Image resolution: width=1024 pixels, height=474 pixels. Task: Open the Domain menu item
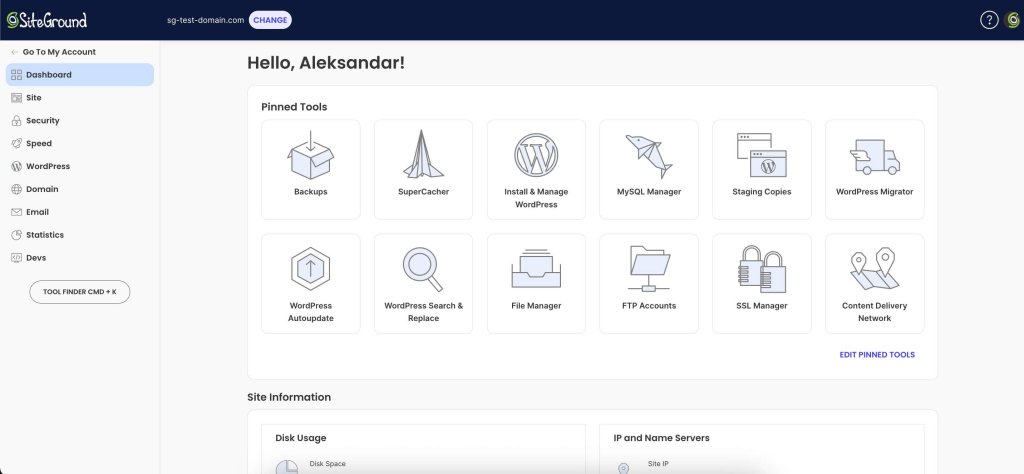(80, 189)
